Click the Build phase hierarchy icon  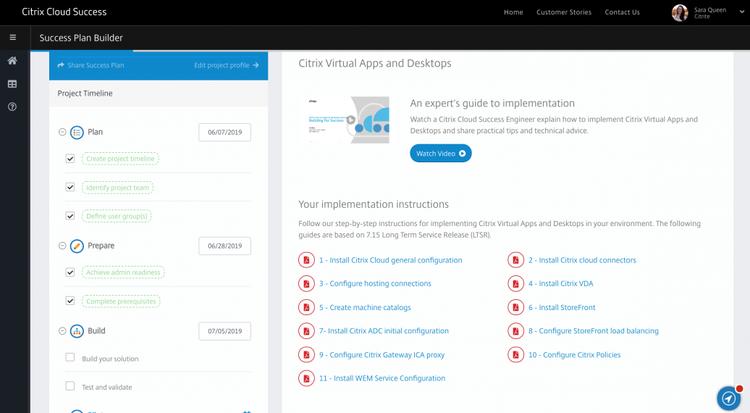click(x=77, y=331)
